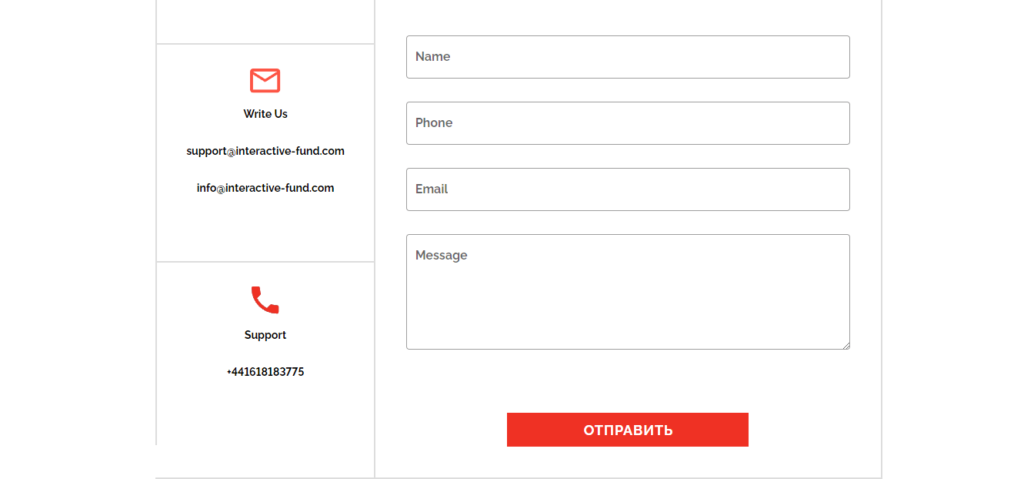Click the Name placeholder text

(432, 57)
